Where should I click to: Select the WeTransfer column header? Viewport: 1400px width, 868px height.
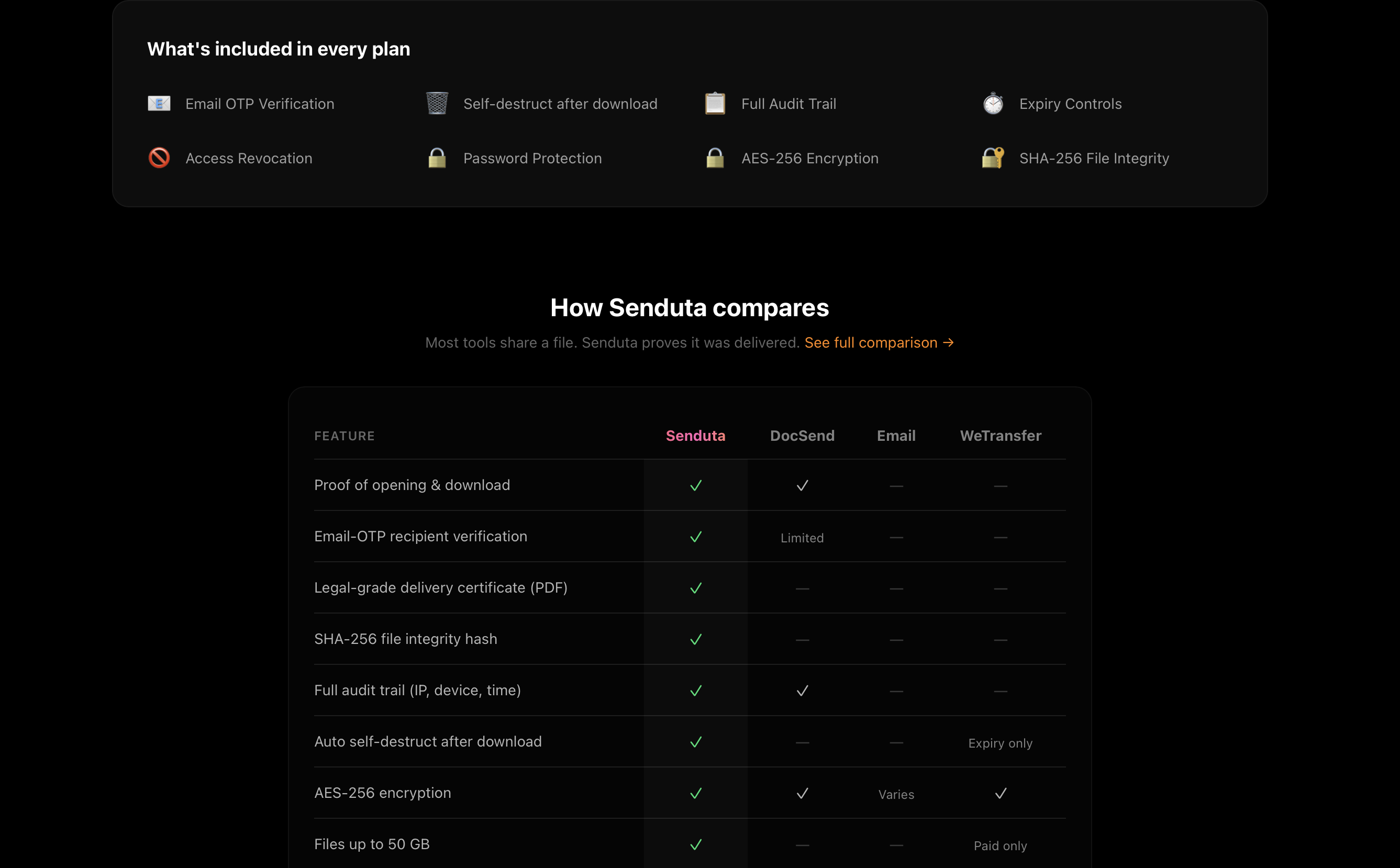(1001, 436)
